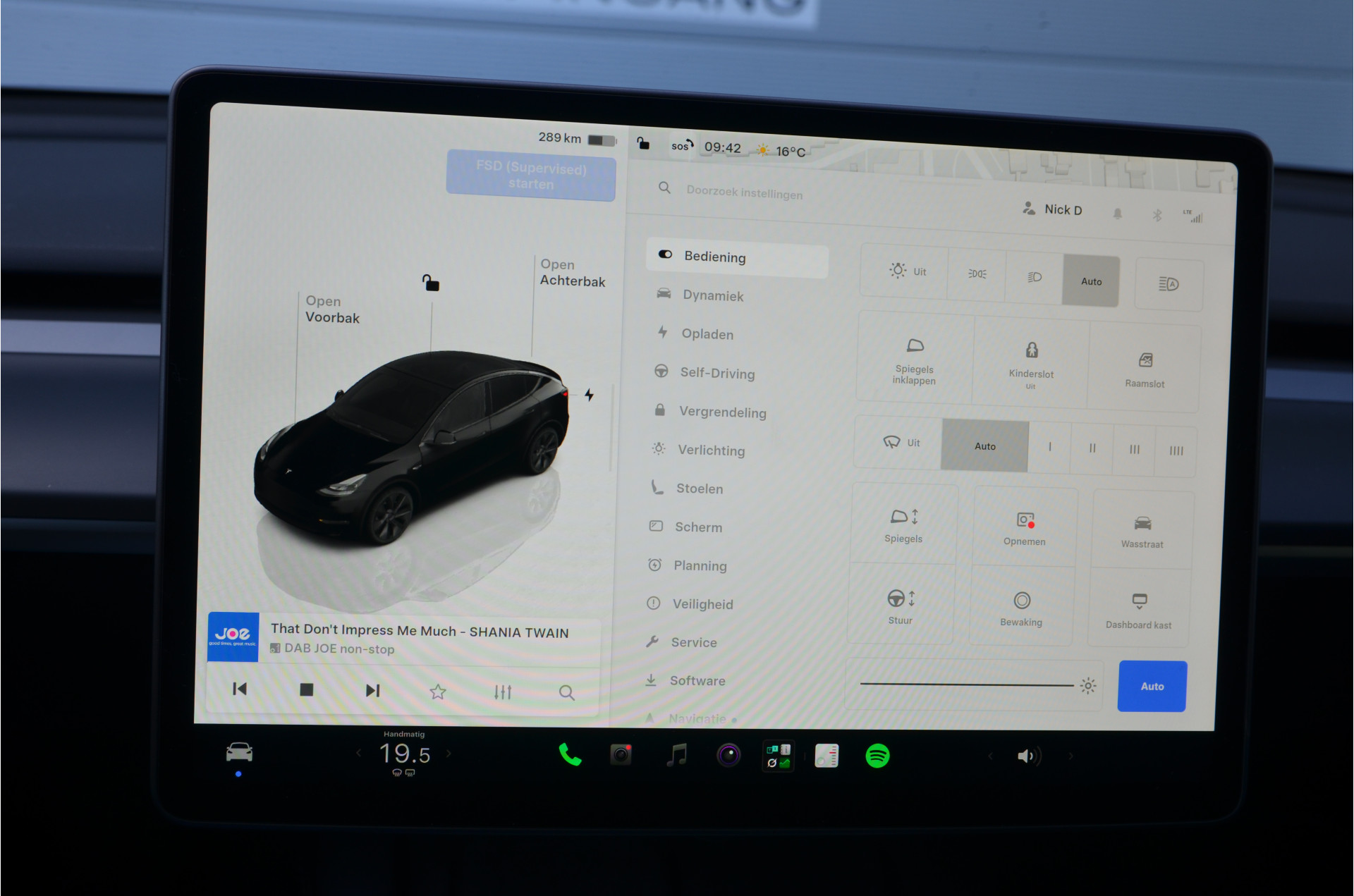
Task: Toggle auto high beam button
Action: point(1169,284)
